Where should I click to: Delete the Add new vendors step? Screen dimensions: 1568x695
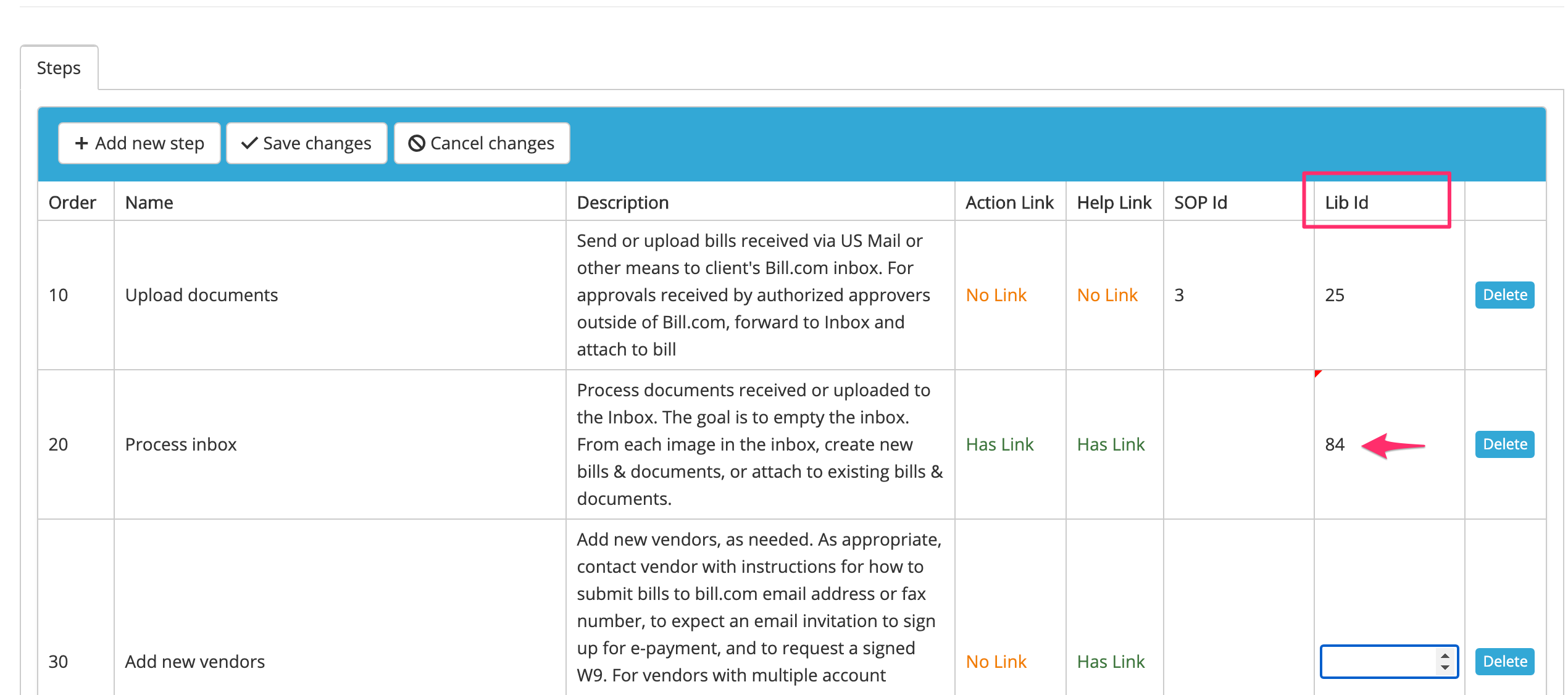coord(1504,661)
